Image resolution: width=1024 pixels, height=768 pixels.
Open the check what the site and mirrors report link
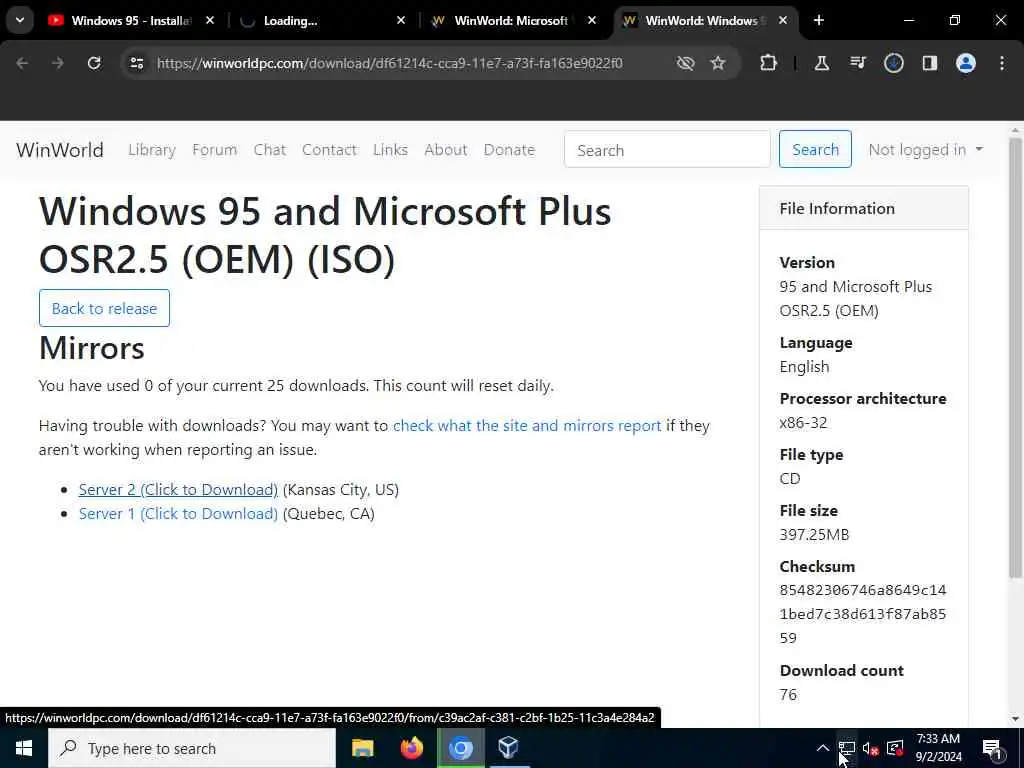pos(526,426)
